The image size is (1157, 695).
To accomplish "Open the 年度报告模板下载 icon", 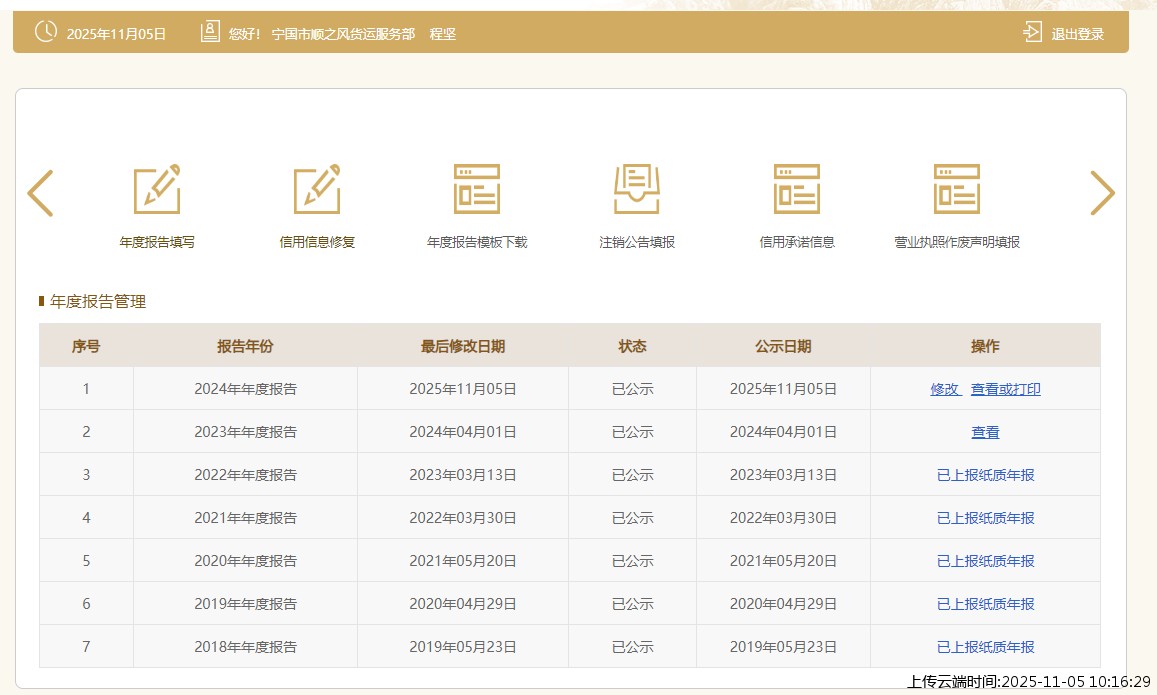I will click(x=477, y=189).
